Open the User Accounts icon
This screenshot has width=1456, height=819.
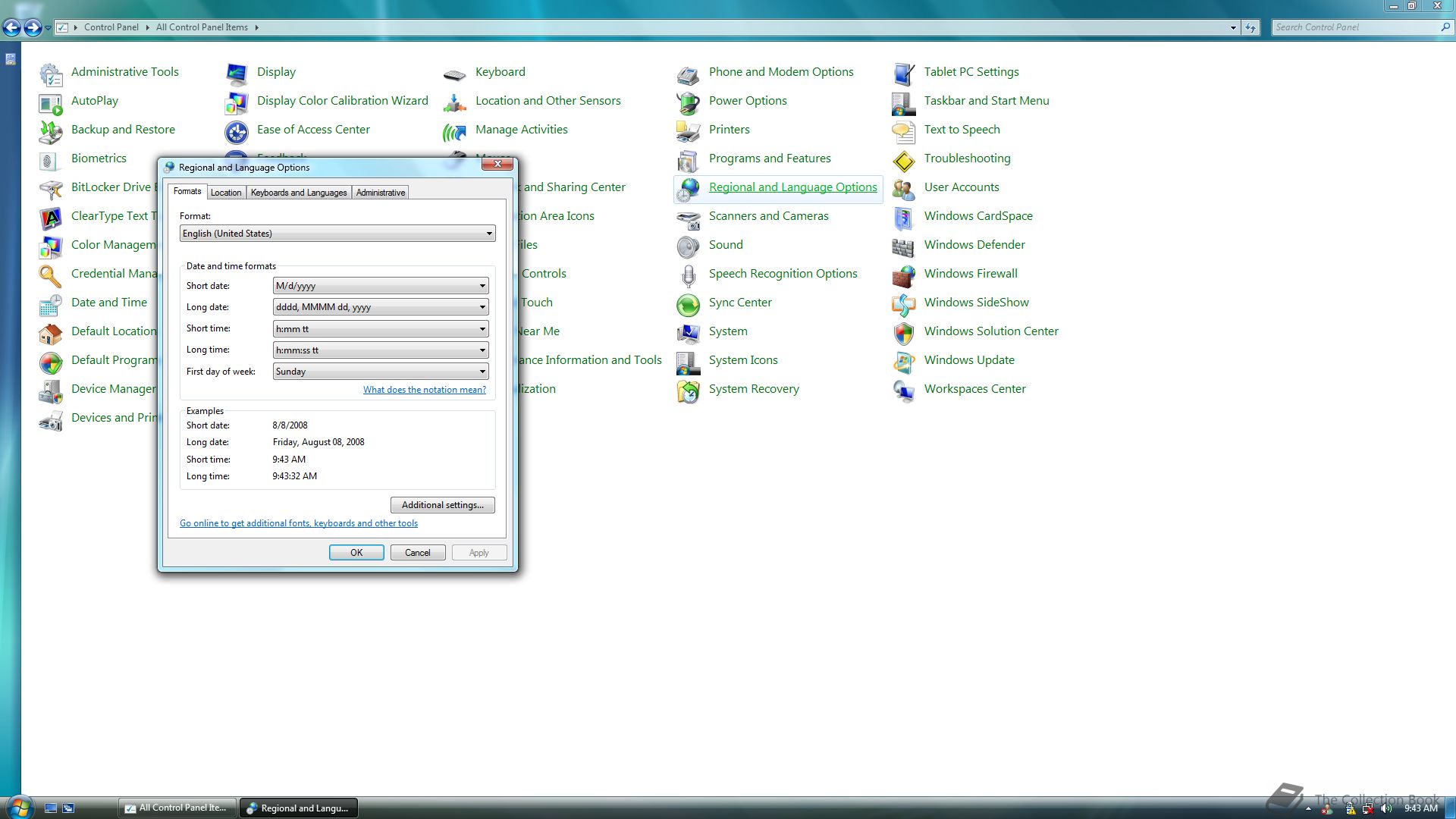[x=904, y=190]
